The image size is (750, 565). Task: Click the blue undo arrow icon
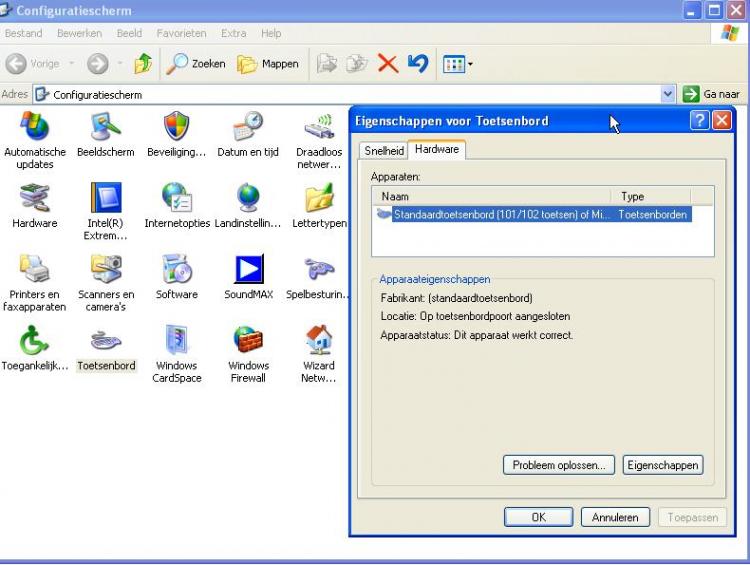418,64
